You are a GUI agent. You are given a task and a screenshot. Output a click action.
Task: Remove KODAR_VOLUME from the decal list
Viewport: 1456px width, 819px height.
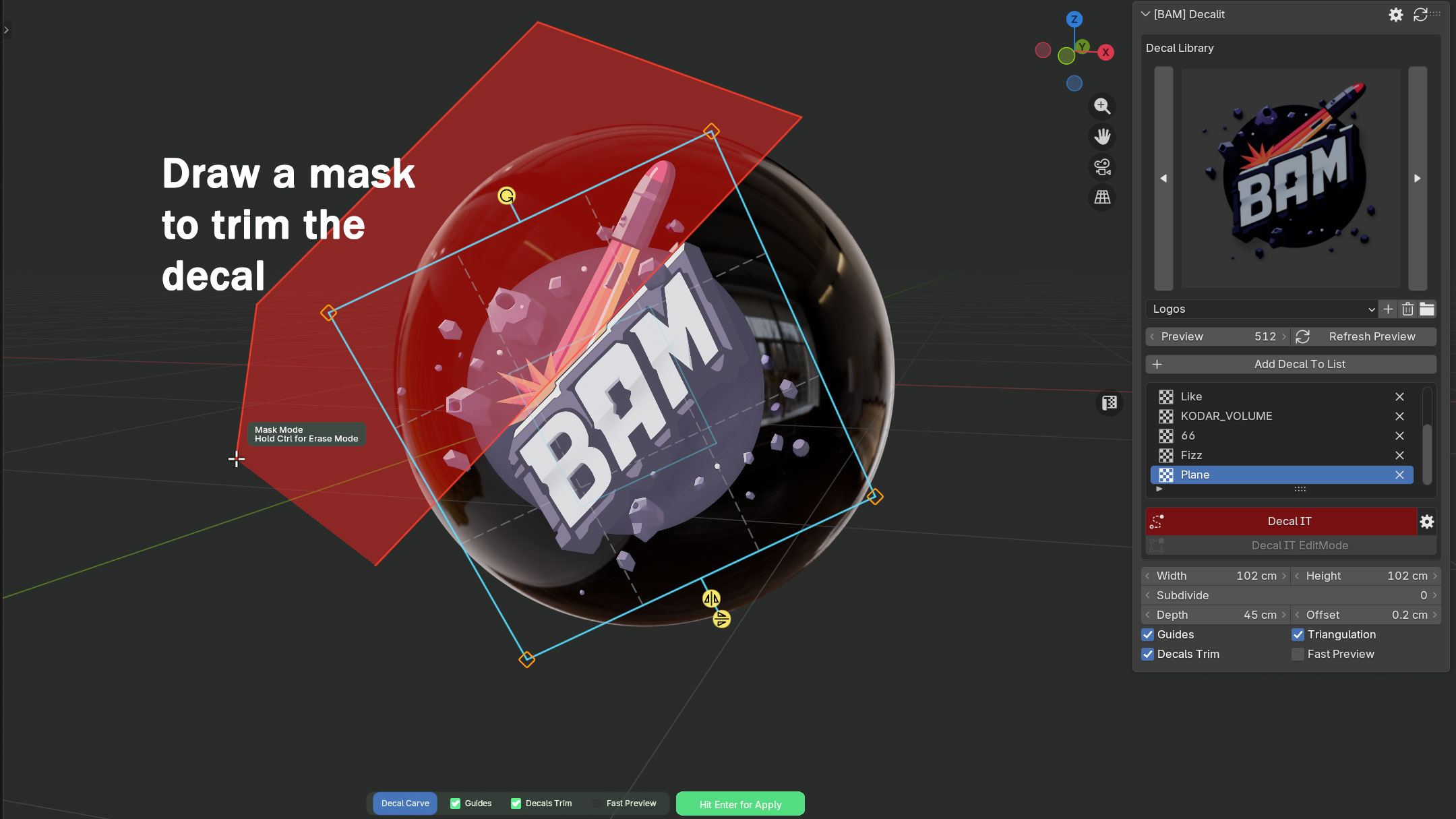point(1399,417)
